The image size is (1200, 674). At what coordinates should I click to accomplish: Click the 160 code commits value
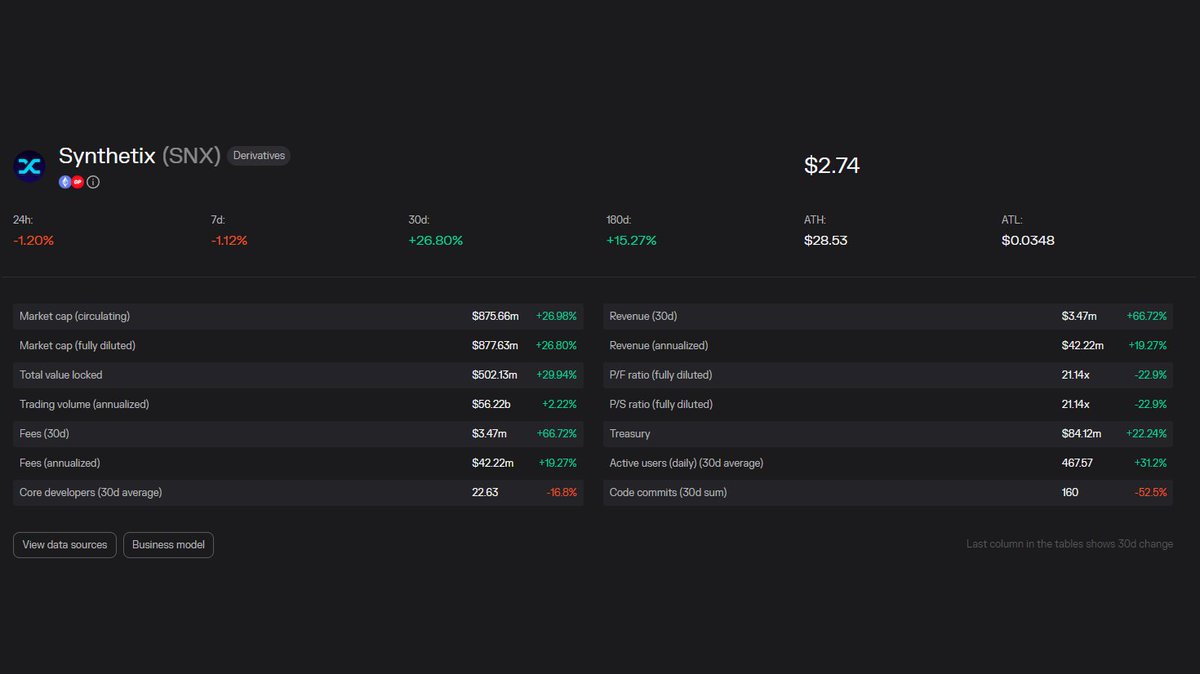1070,492
